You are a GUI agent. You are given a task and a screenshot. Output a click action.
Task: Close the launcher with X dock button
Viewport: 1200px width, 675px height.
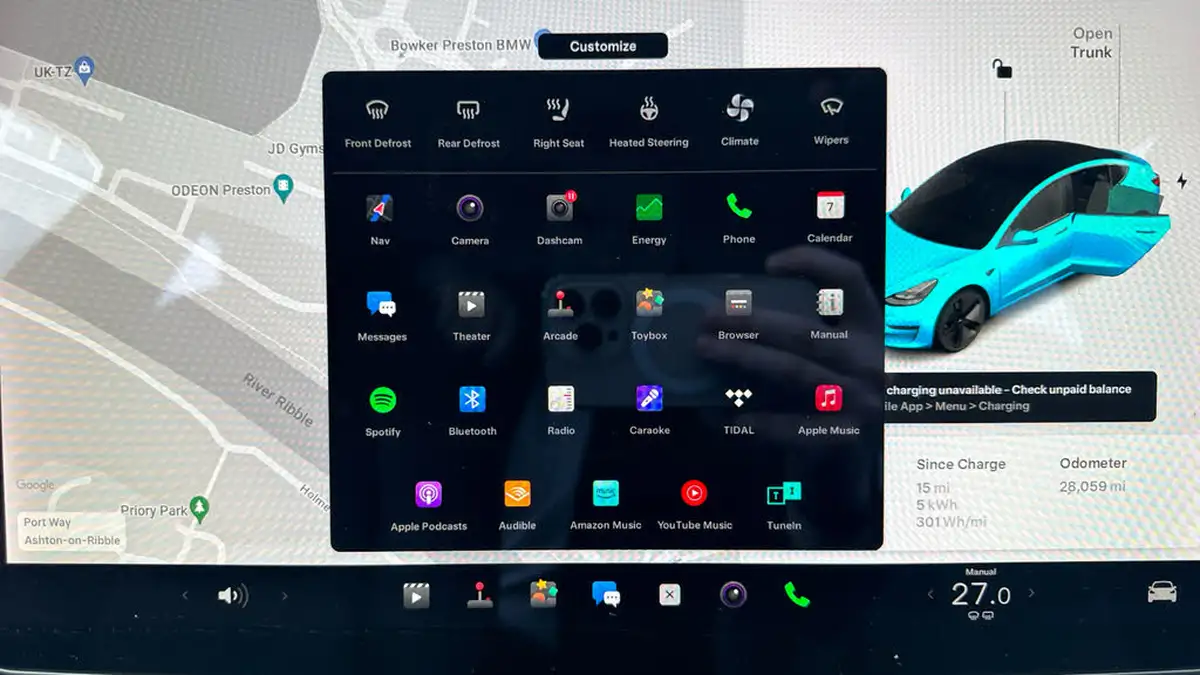pos(670,595)
